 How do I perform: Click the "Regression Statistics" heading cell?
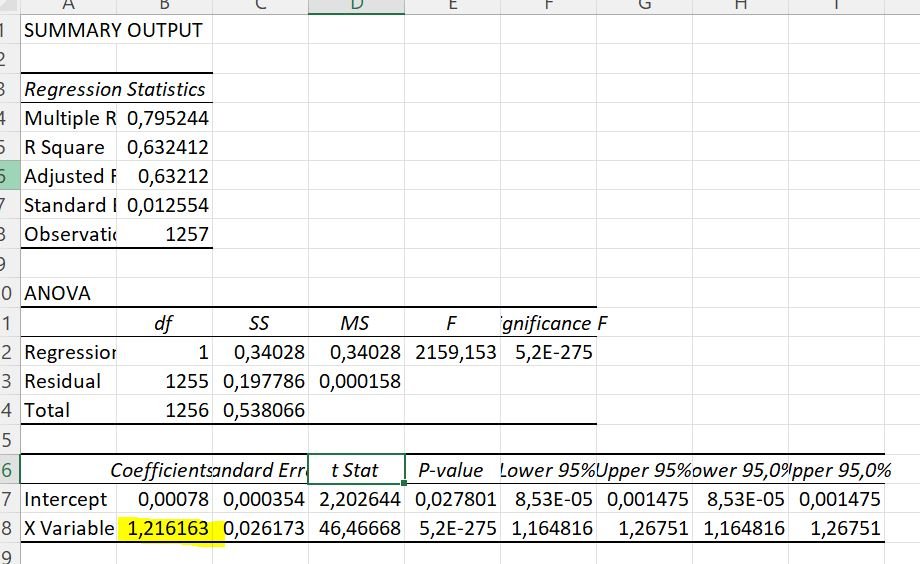[114, 89]
